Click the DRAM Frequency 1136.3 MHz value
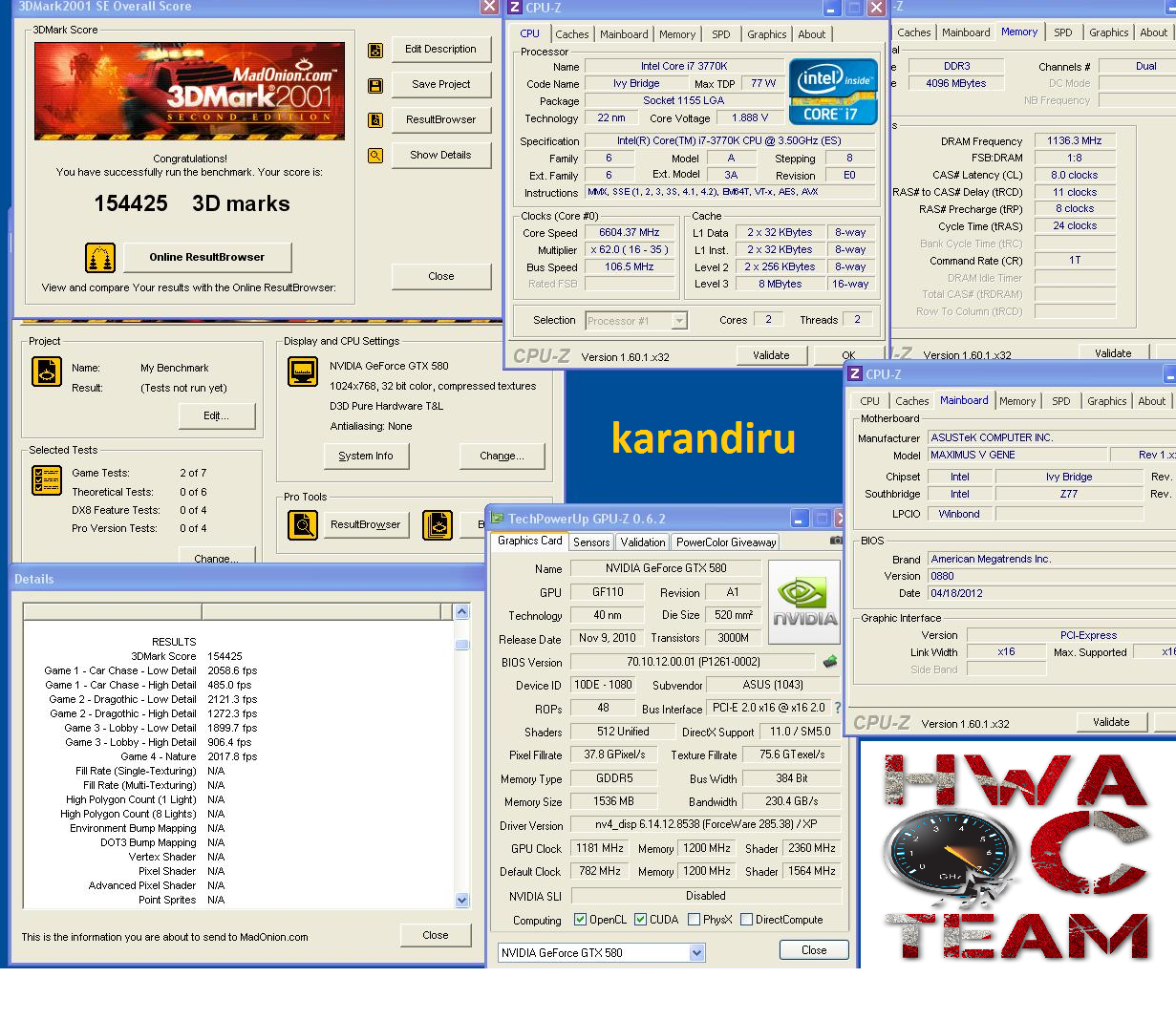The width and height of the screenshot is (1176, 1020). [x=1074, y=141]
